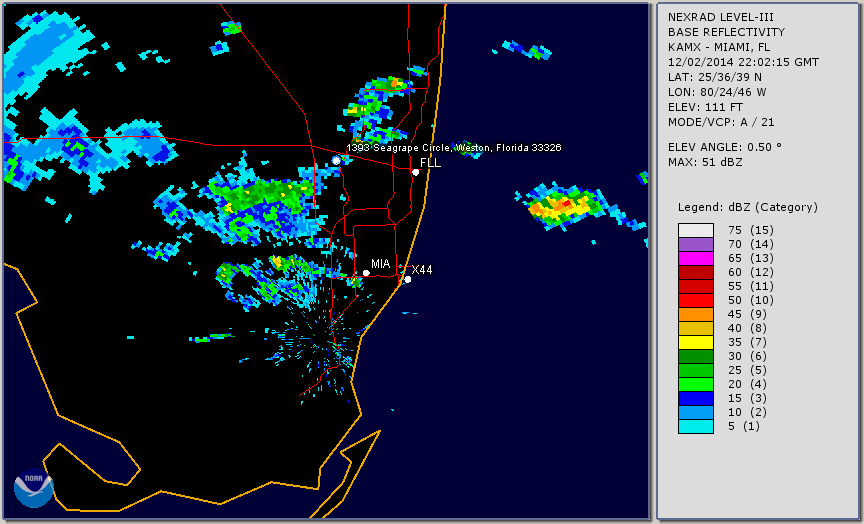Click the MODE/VCP: A / 21 text
Viewport: 864px width, 524px height.
coord(721,122)
